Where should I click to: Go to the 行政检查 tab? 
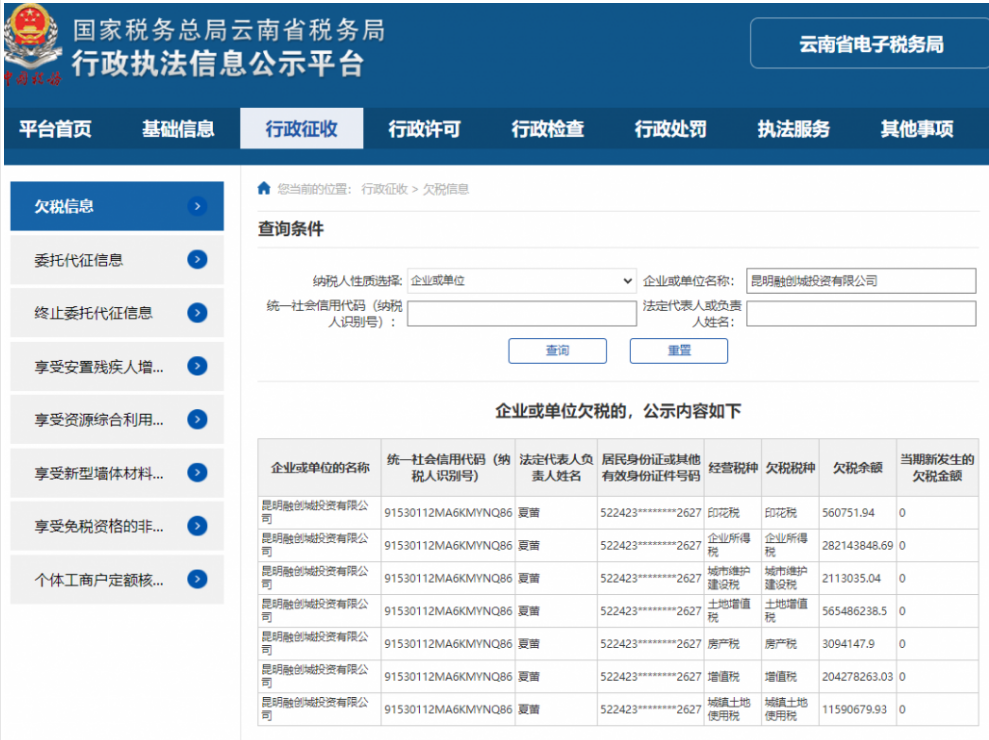pos(547,129)
